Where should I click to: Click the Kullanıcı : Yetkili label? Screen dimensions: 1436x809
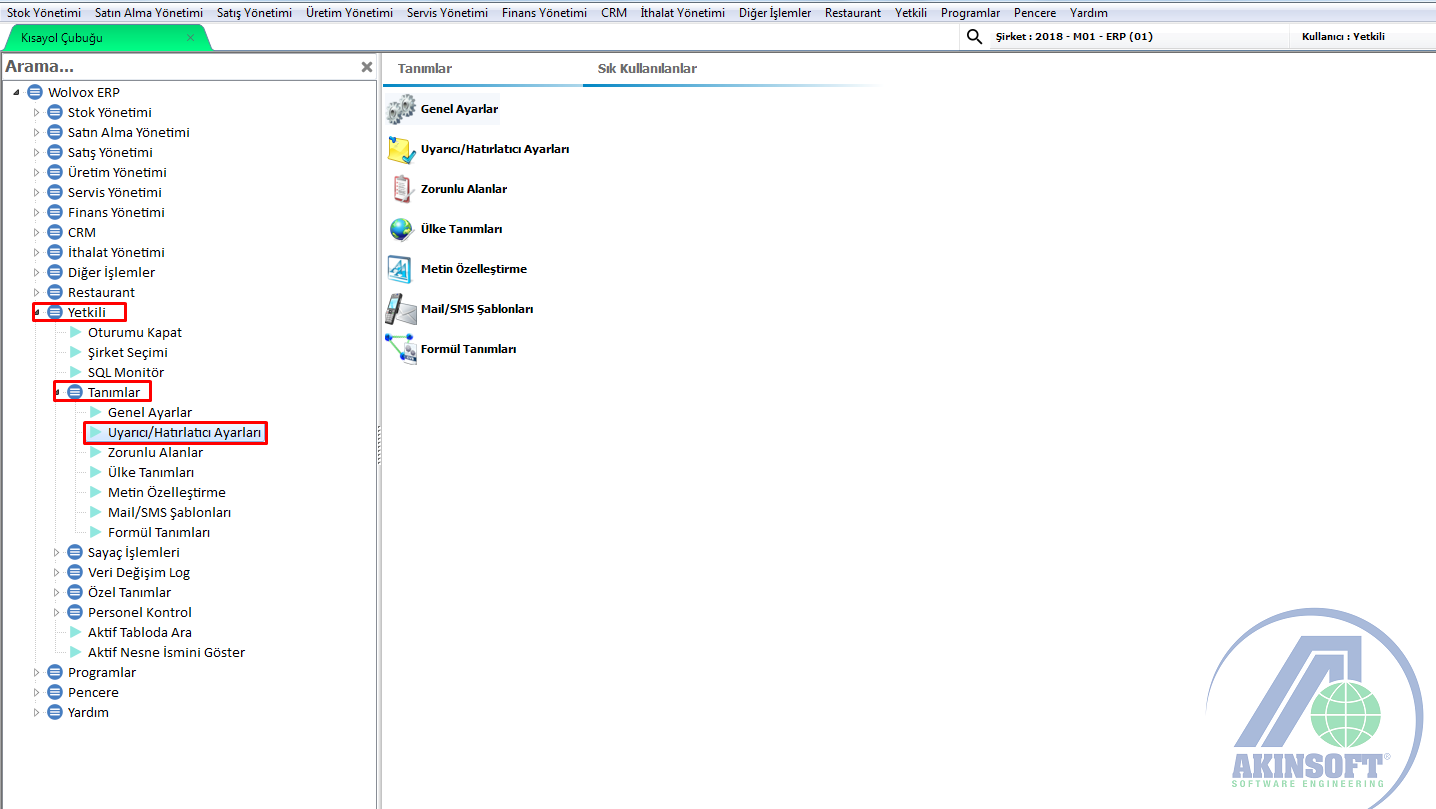point(1343,37)
